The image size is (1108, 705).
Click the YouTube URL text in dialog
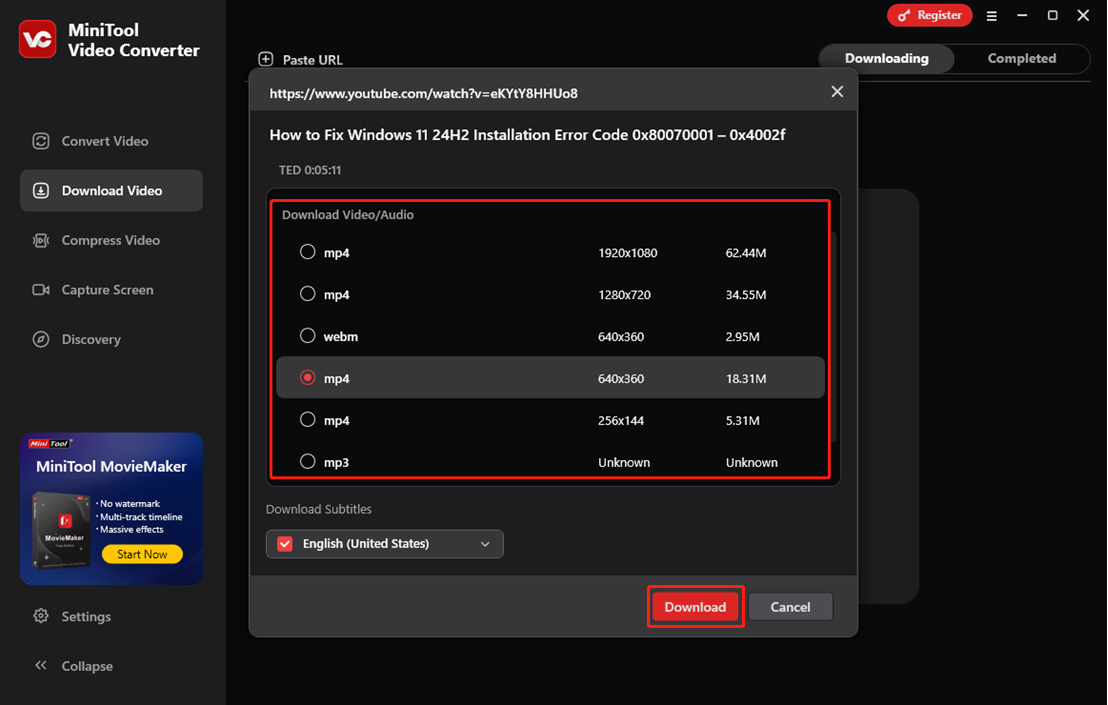tap(423, 93)
